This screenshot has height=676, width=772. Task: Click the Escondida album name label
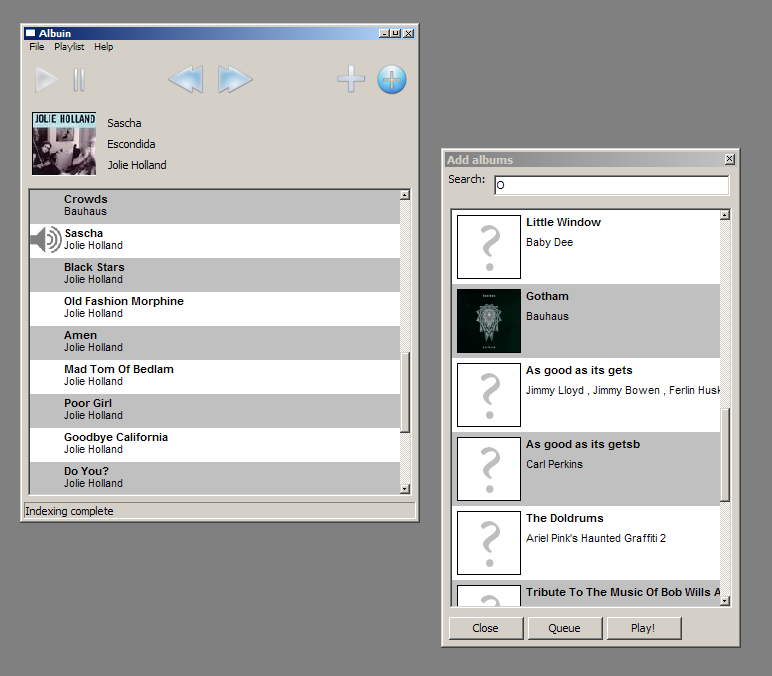[131, 144]
